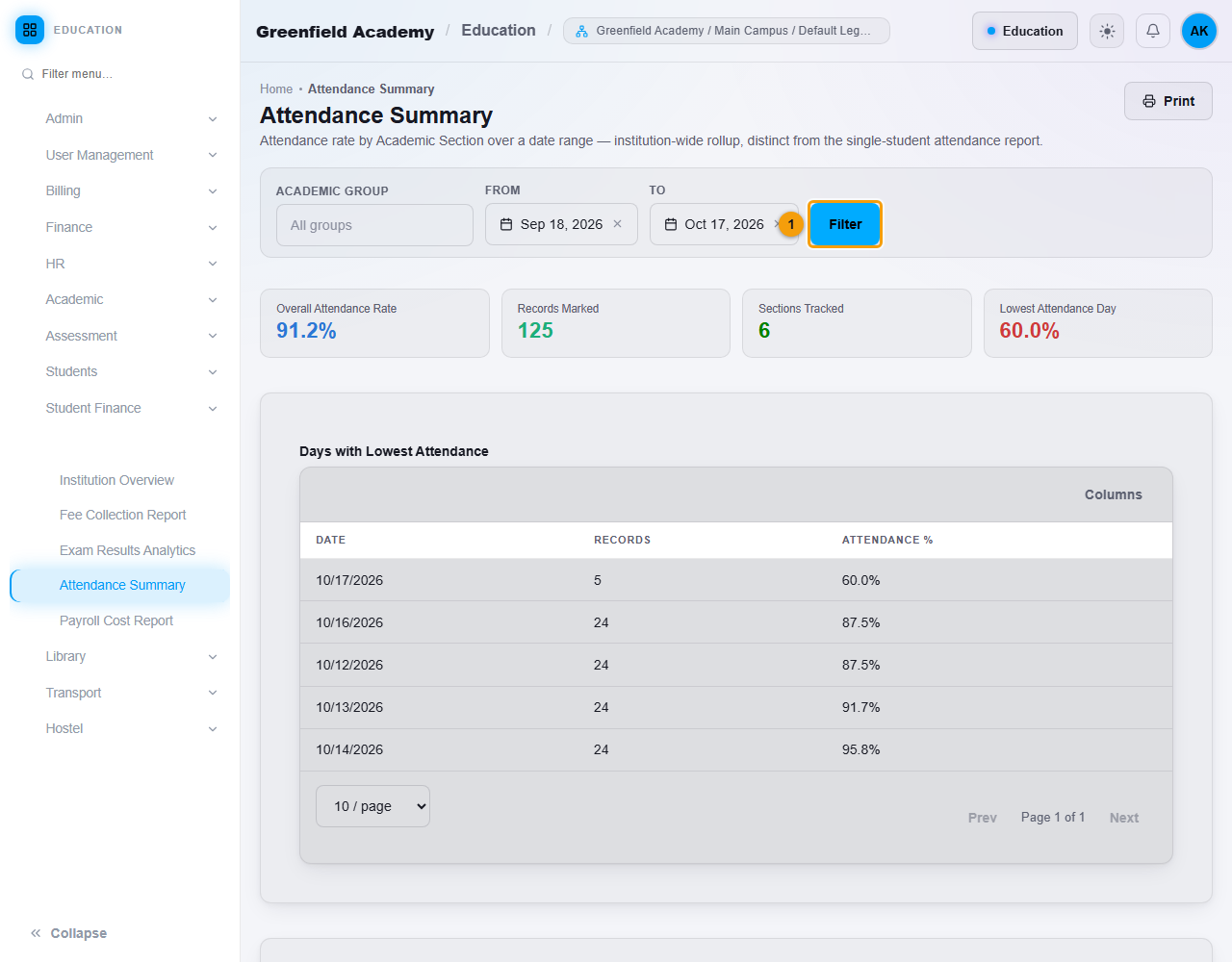The height and width of the screenshot is (962, 1232).
Task: Expand the Student Finance section
Action: pyautogui.click(x=131, y=408)
